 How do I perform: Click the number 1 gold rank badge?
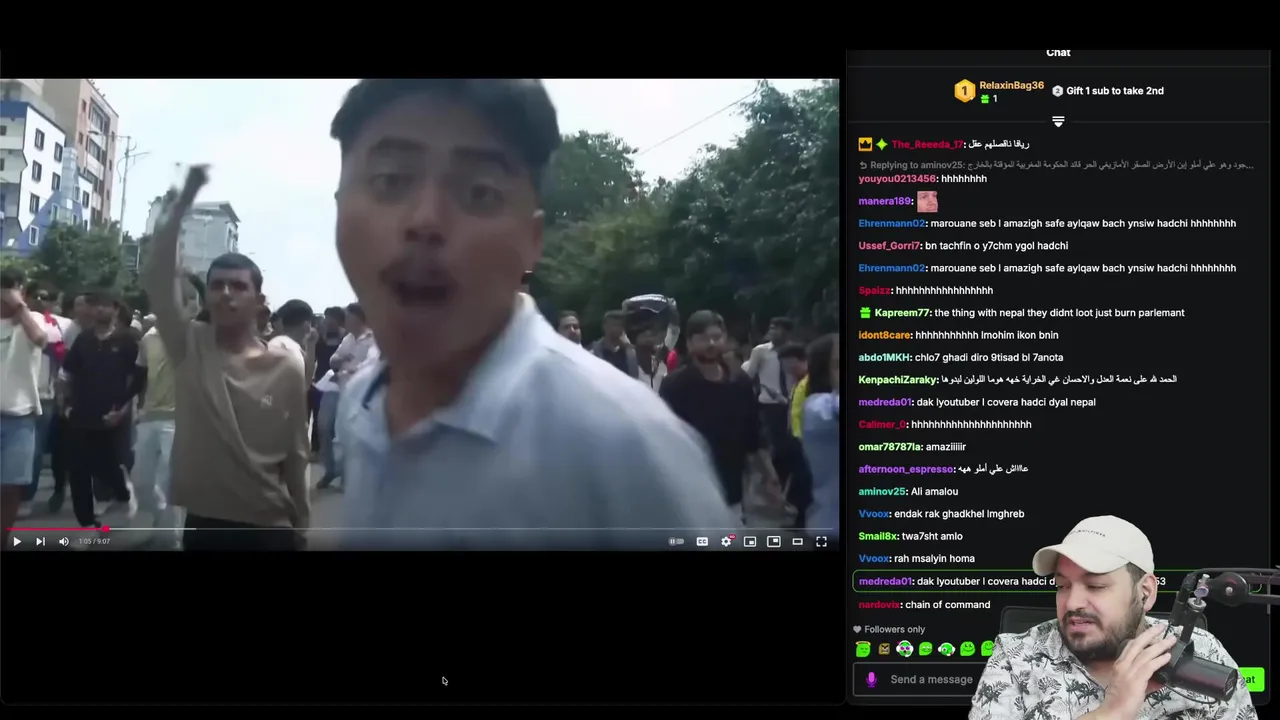pyautogui.click(x=964, y=91)
